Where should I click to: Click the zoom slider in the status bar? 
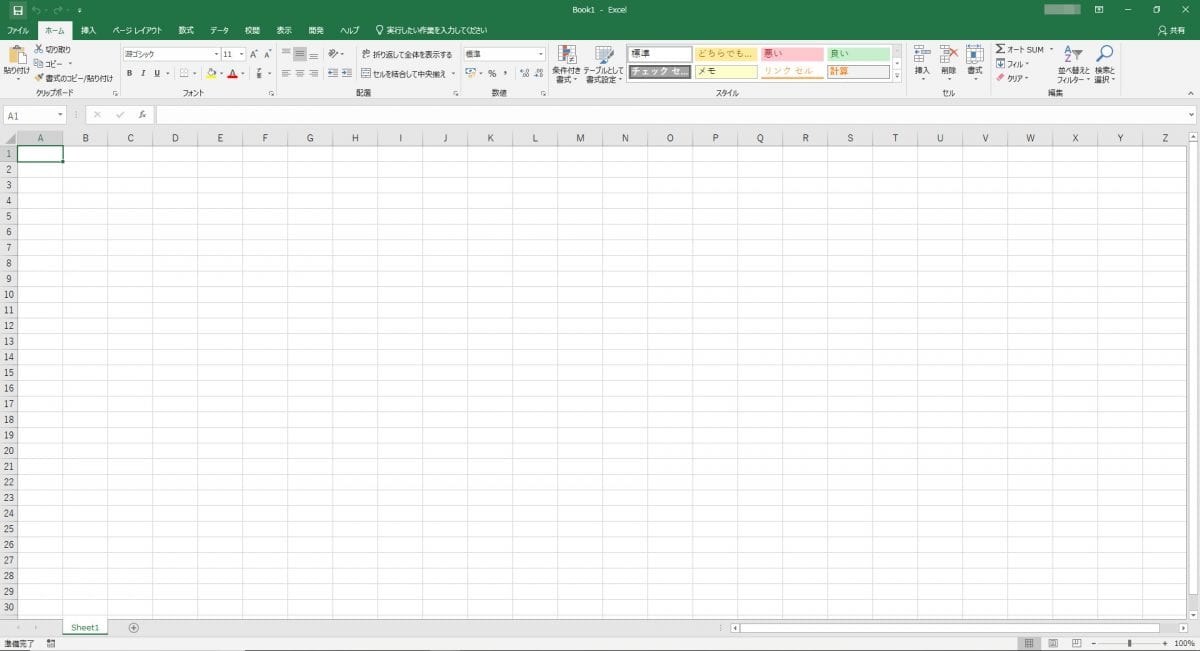point(1130,643)
